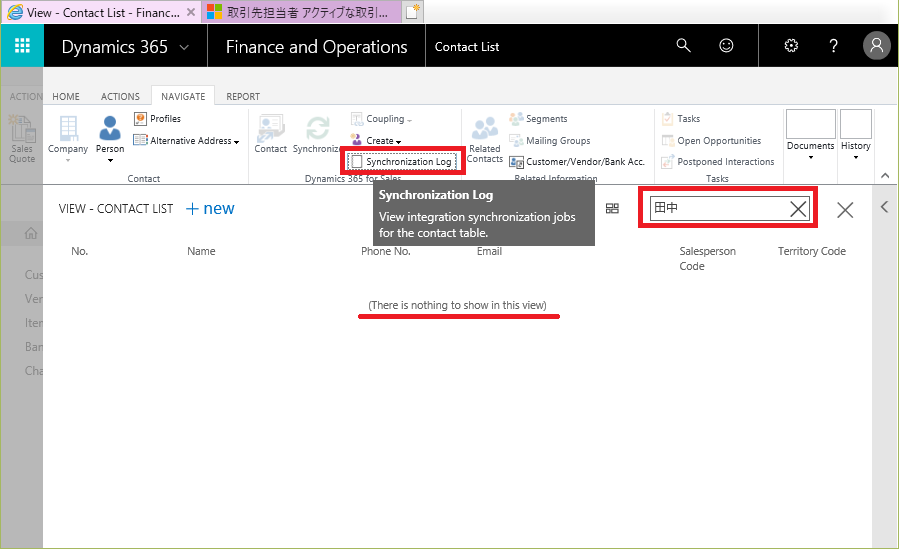Sort by the No. column header
This screenshot has height=549, width=899.
tap(80, 251)
